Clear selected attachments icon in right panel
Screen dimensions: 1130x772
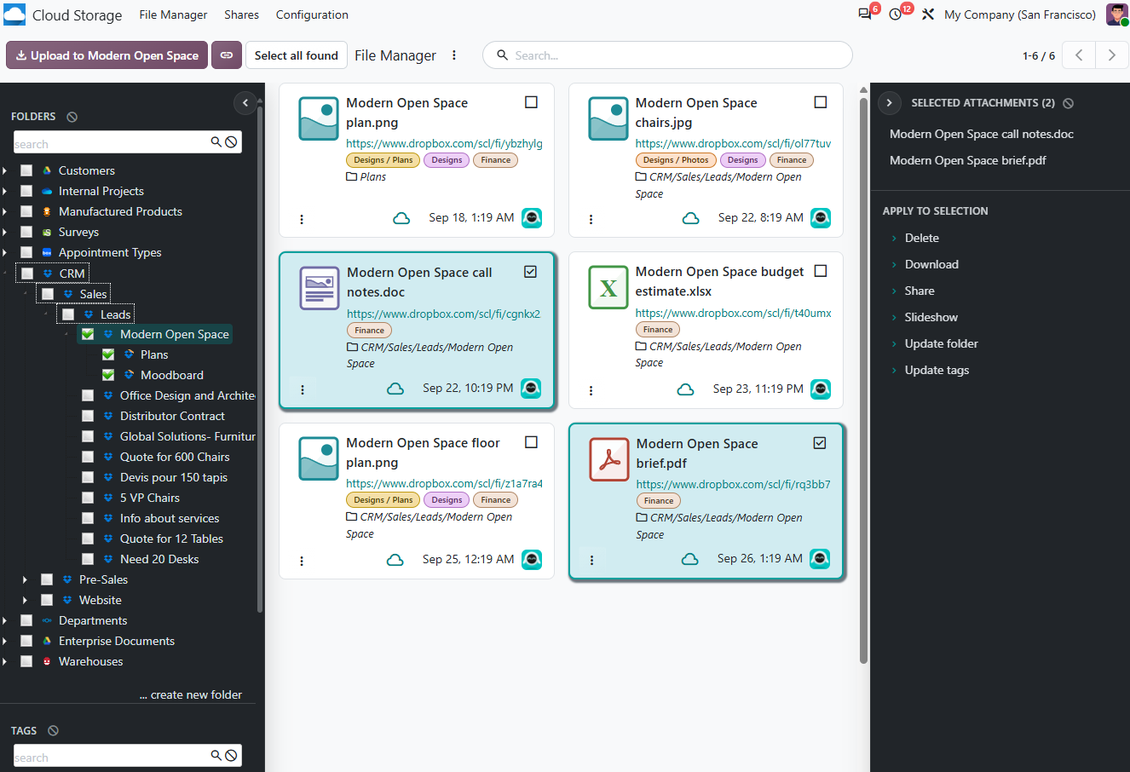[x=1069, y=103]
